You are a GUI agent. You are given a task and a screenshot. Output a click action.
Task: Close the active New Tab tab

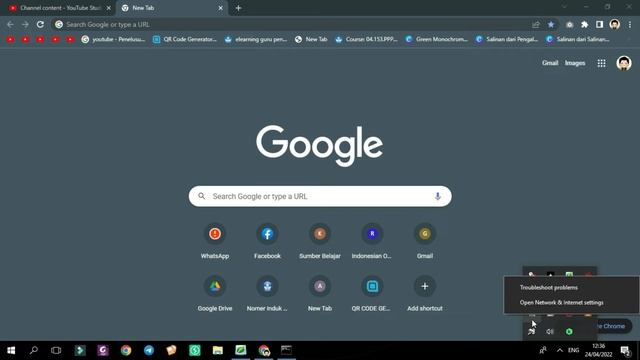coord(220,8)
